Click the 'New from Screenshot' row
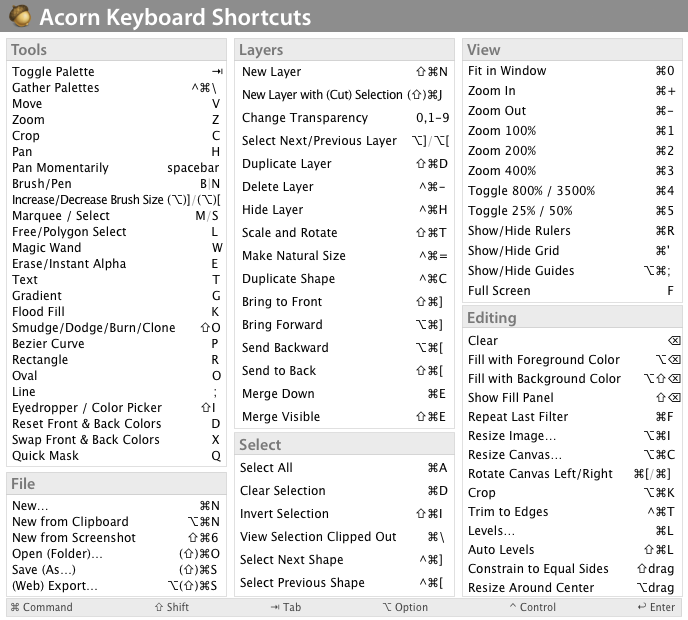688x620 pixels. (116, 538)
